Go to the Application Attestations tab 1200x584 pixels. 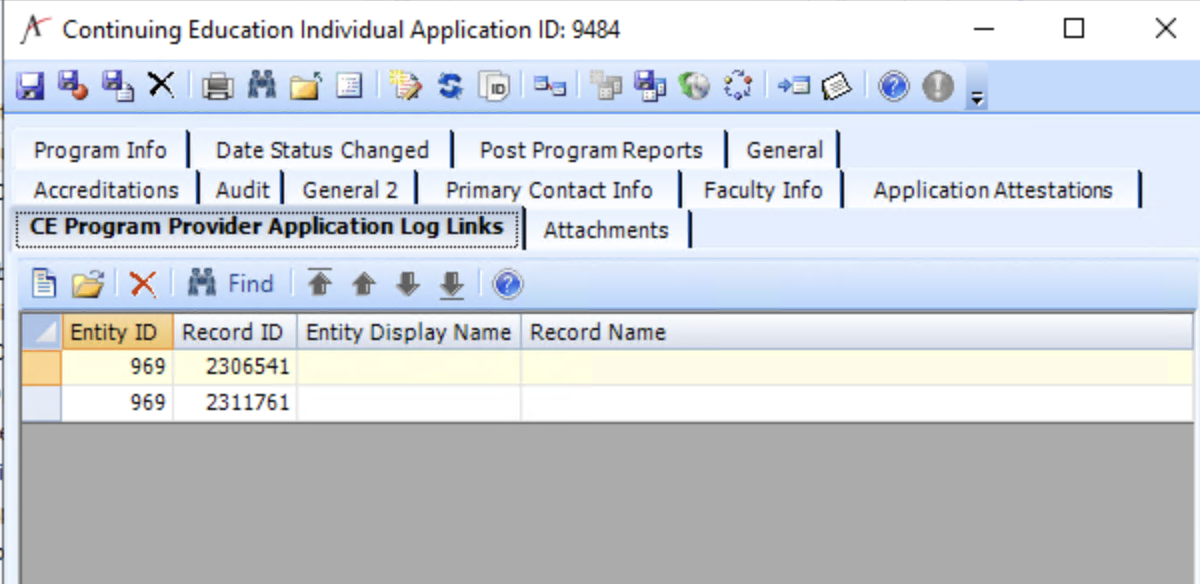click(x=992, y=189)
